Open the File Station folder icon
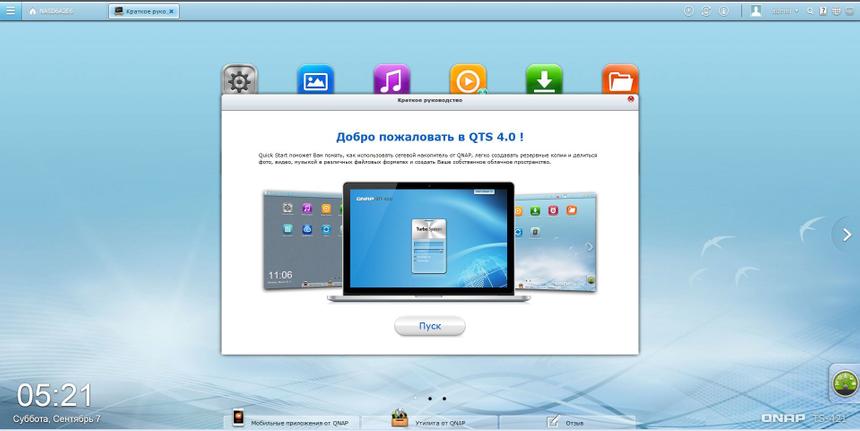Image resolution: width=860 pixels, height=431 pixels. [620, 80]
